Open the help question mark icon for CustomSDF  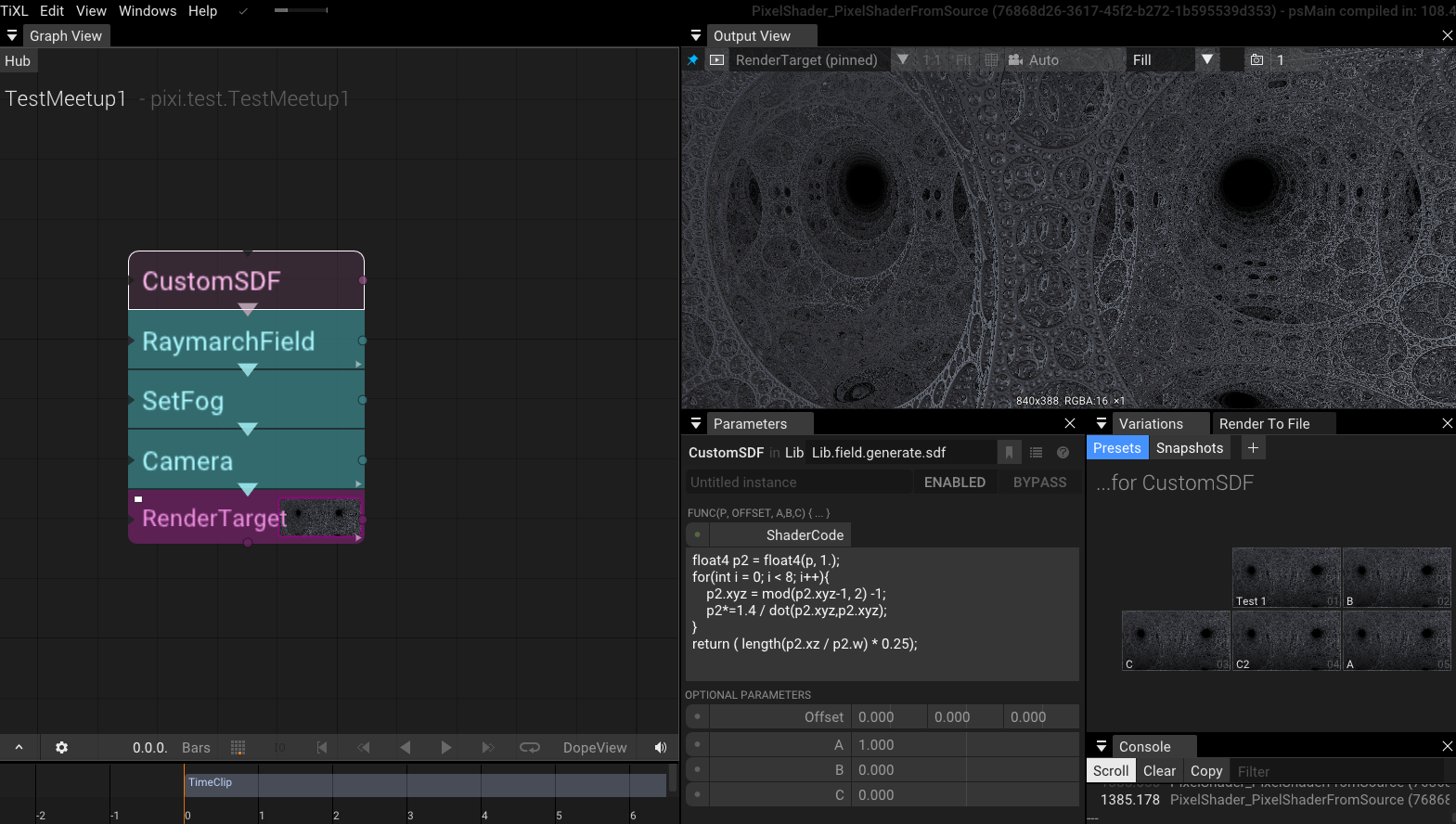(1063, 453)
